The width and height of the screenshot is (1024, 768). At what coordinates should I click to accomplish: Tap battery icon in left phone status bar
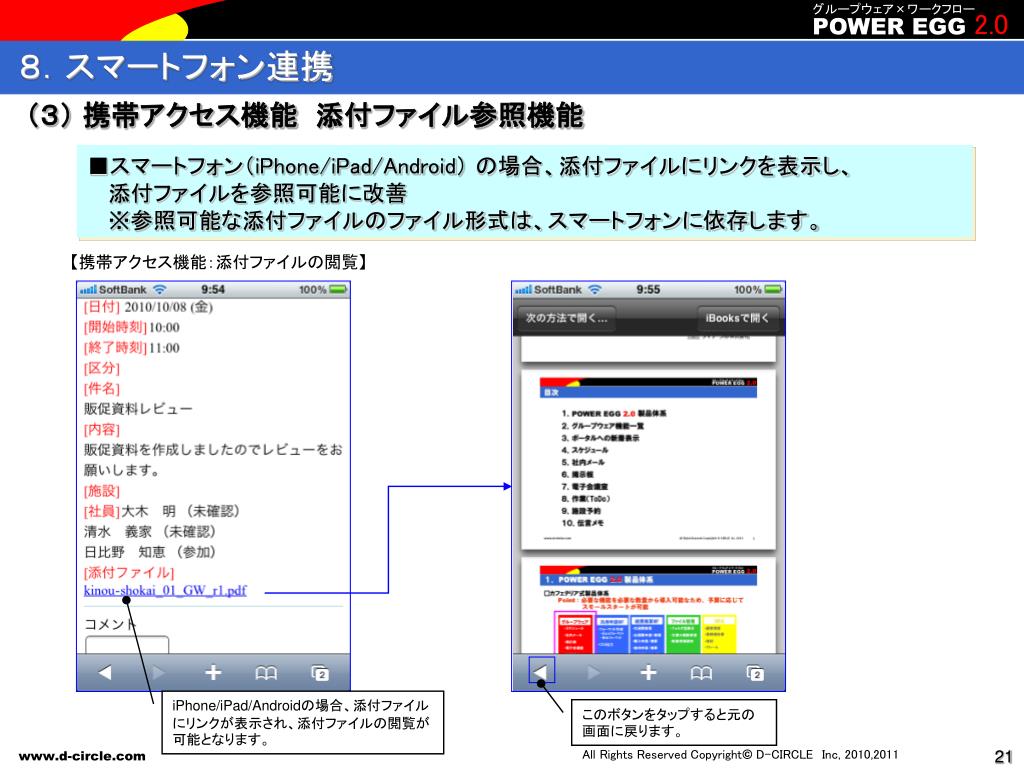coord(338,289)
